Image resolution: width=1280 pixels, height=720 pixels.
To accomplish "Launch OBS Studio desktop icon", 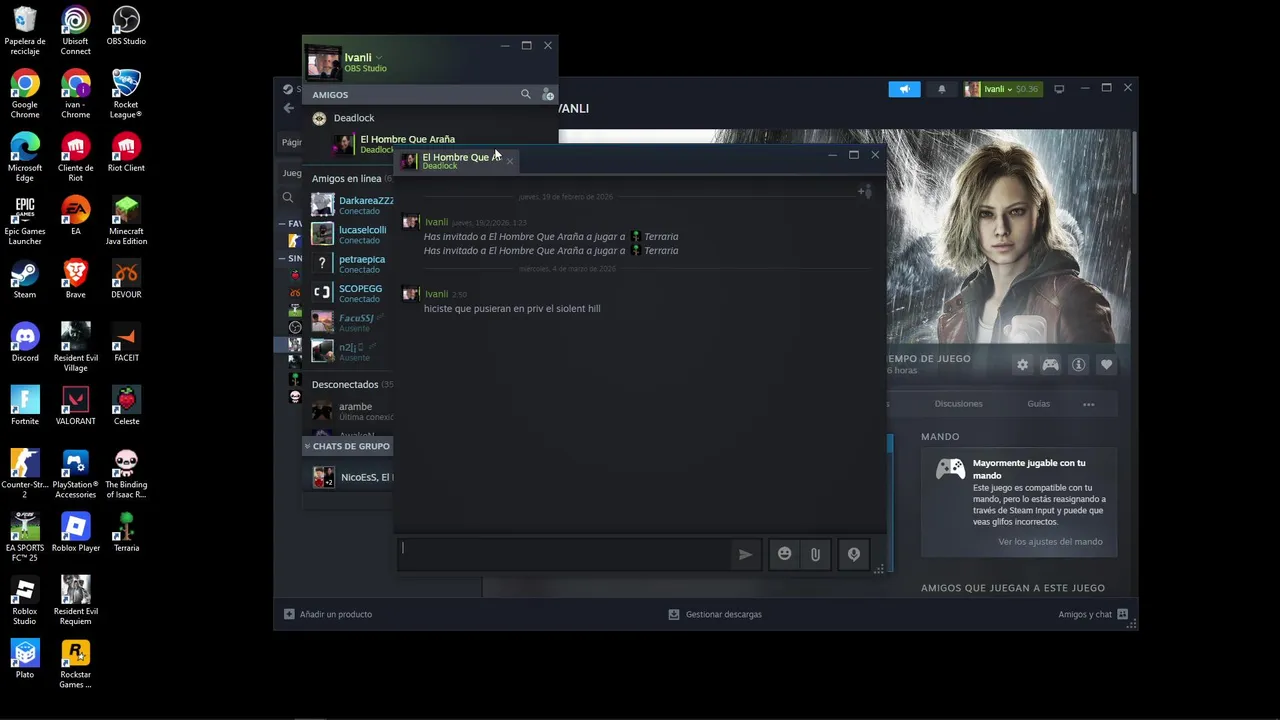I will (126, 26).
